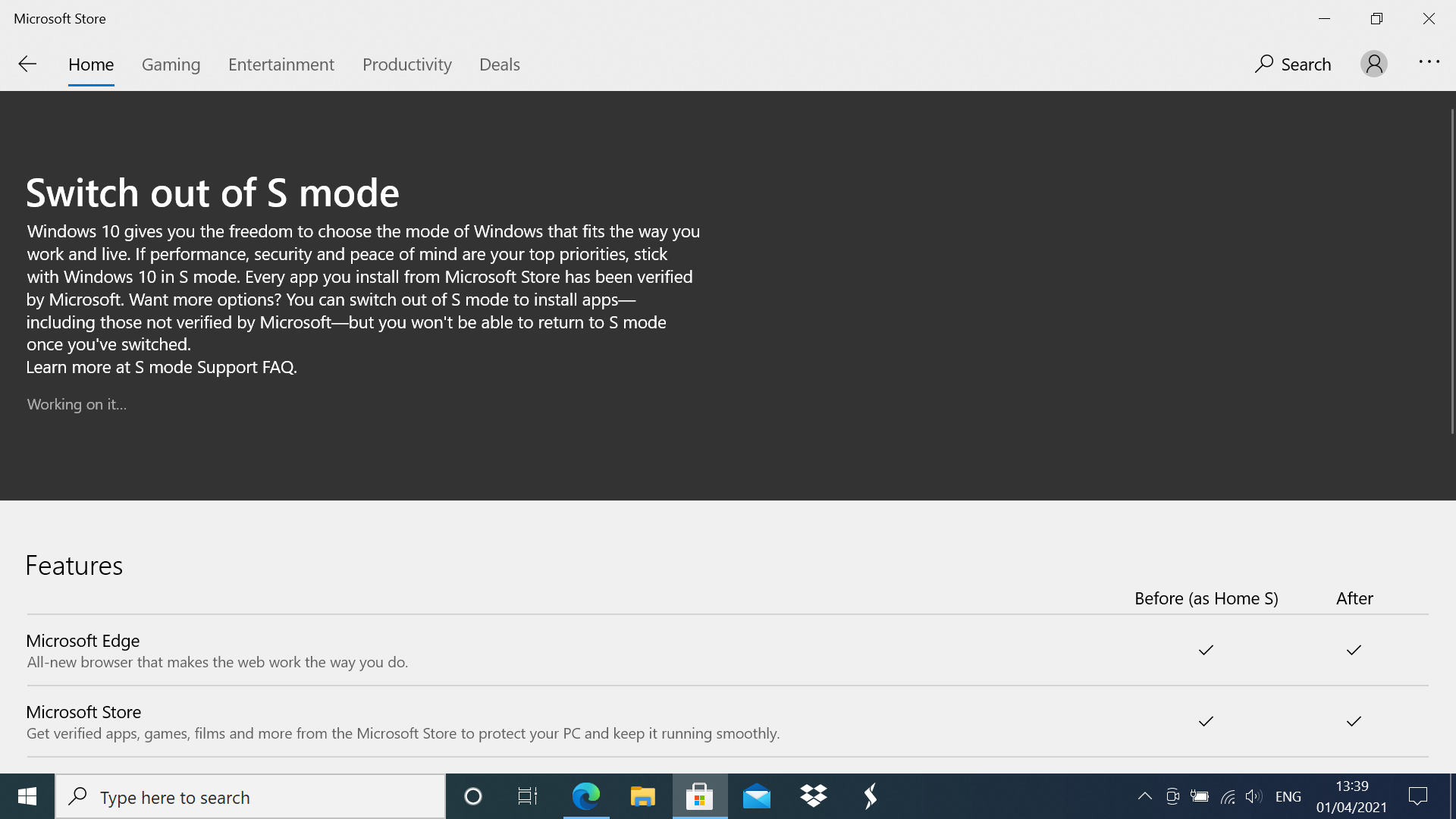This screenshot has width=1456, height=819.
Task: Click the Meet Now tray icon
Action: click(x=1172, y=796)
